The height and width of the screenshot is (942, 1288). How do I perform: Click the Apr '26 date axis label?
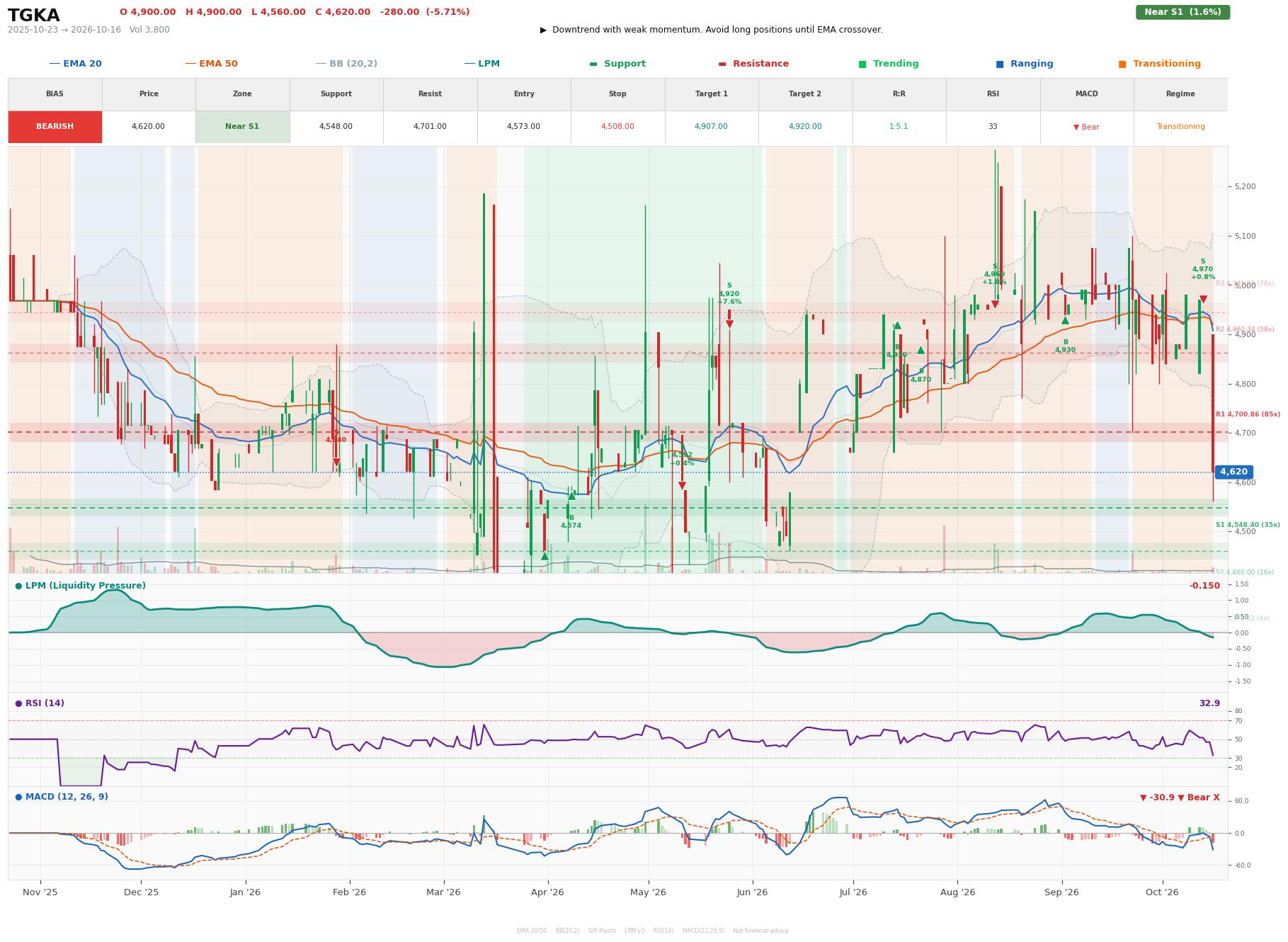tap(547, 892)
